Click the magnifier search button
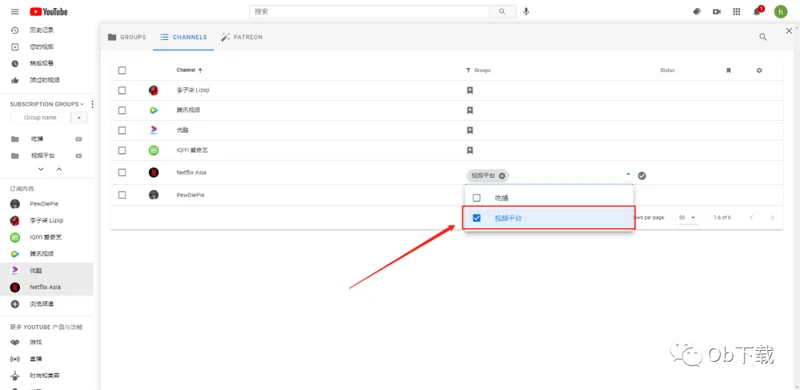 pyautogui.click(x=502, y=12)
